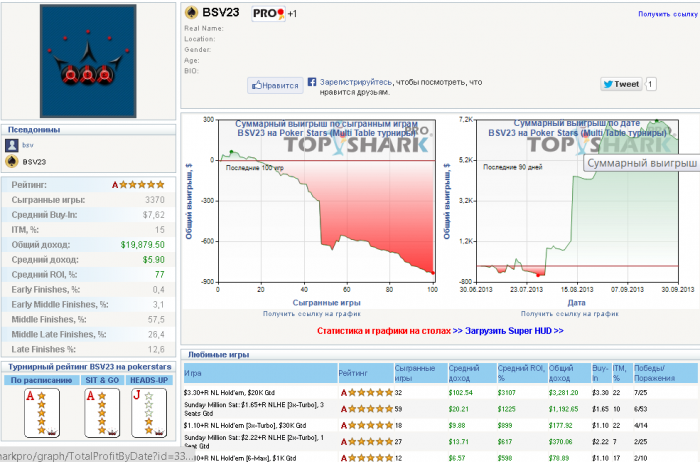The width and height of the screenshot is (700, 462).
Task: Click the user silhouette icon beside bsv
Action: [12, 145]
